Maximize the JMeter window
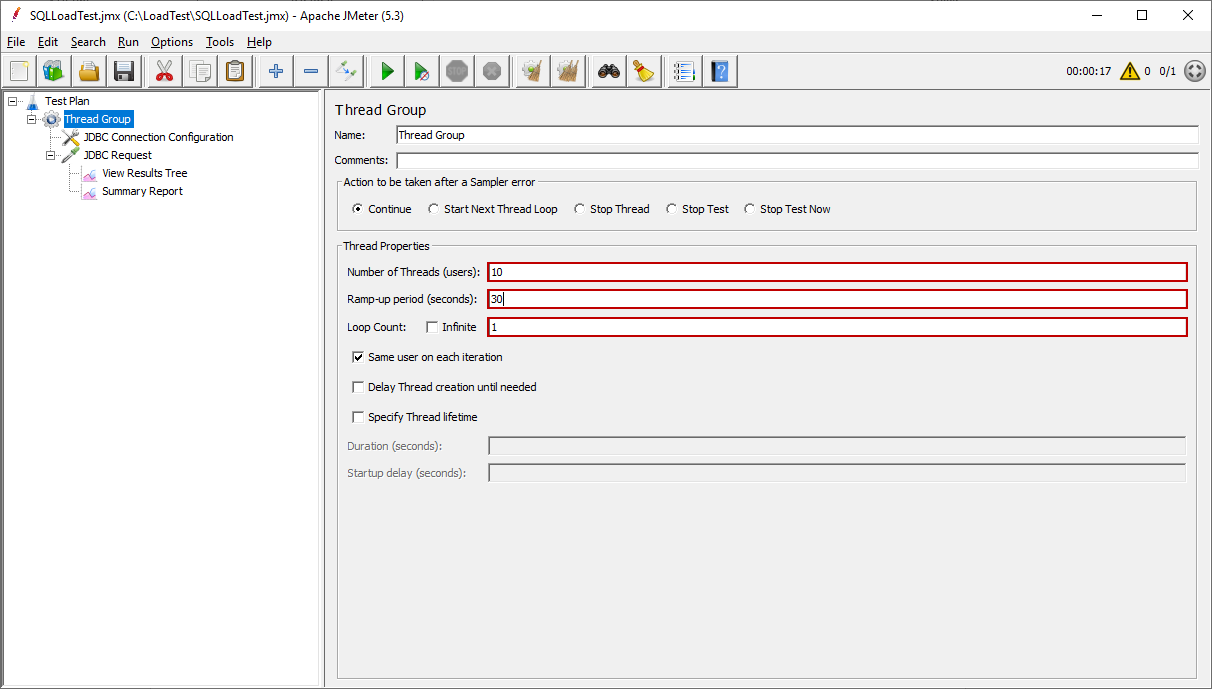Screen dimensions: 1212x689 pyautogui.click(x=1142, y=15)
